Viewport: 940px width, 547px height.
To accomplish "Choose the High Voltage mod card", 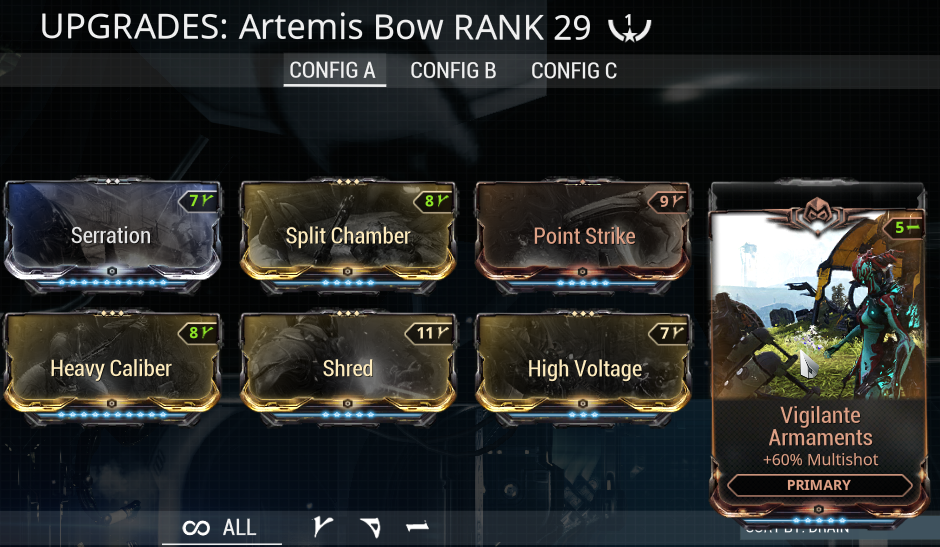I will (583, 368).
